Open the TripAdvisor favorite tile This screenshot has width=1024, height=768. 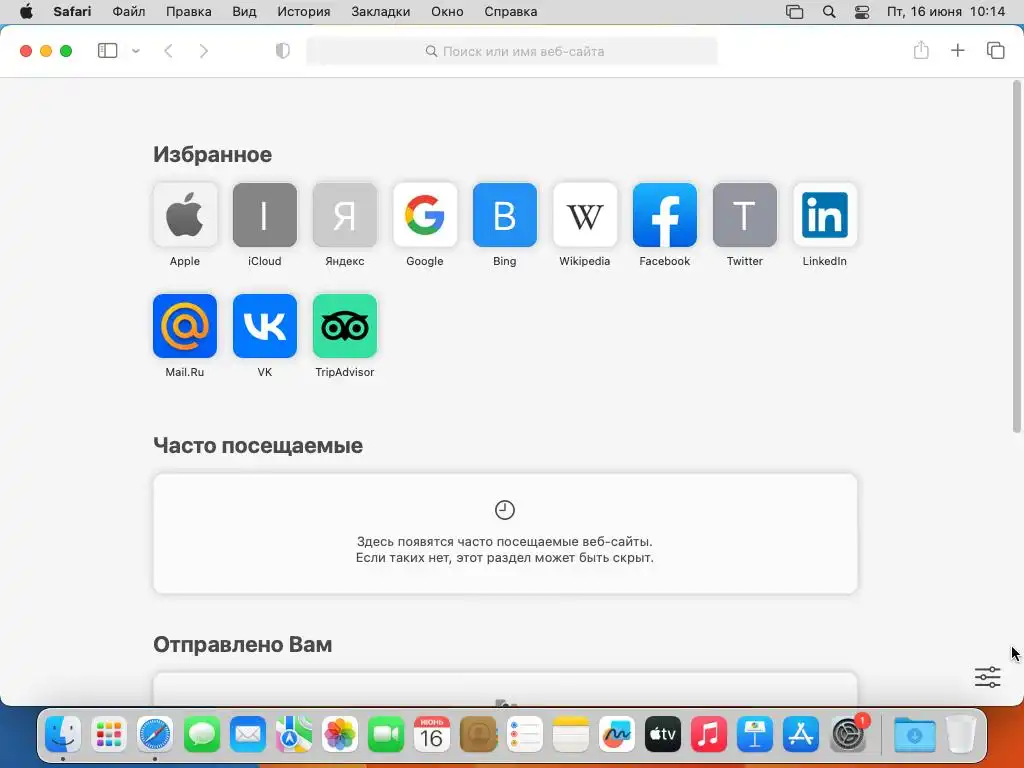[x=345, y=326]
